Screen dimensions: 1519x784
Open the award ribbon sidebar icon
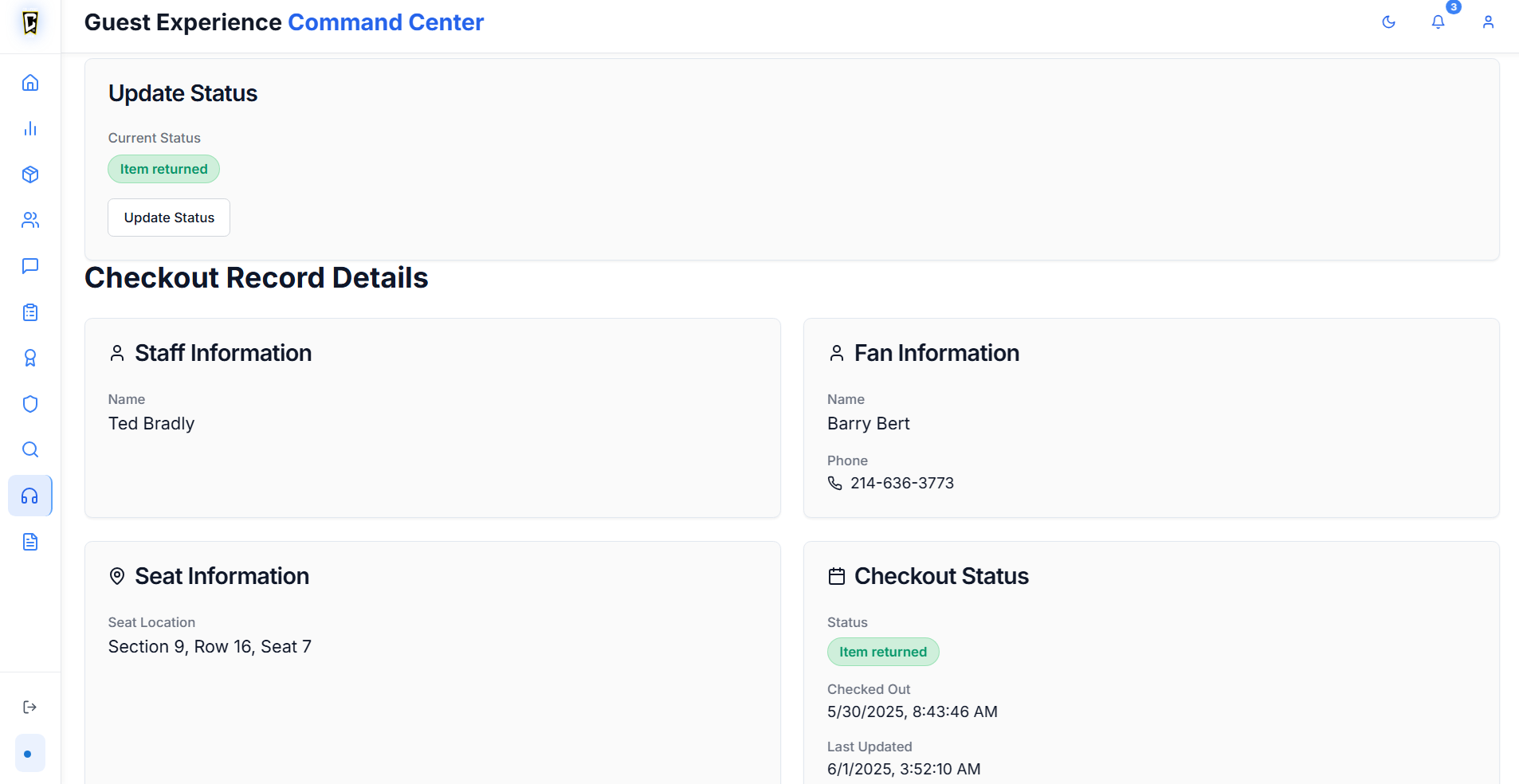coord(30,358)
